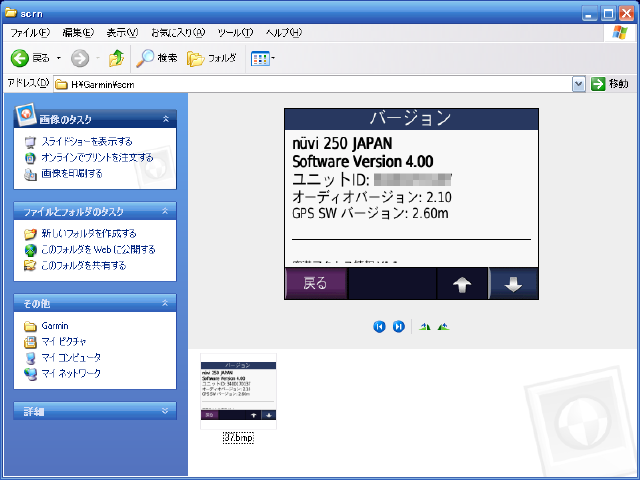
Task: Rotate image counterclockwise
Action: click(x=443, y=327)
